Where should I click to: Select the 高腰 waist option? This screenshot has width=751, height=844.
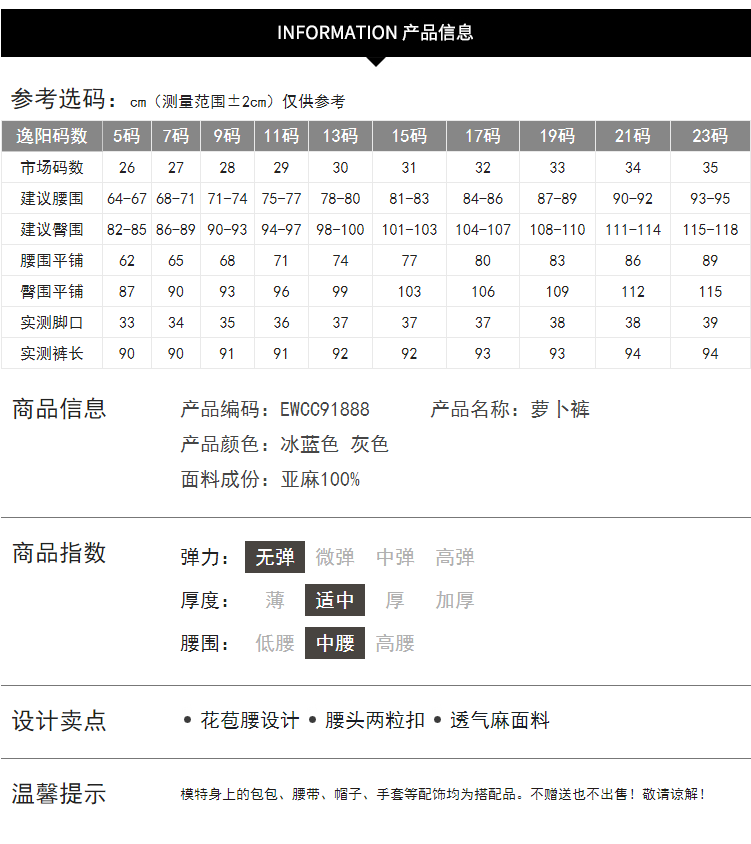[395, 643]
